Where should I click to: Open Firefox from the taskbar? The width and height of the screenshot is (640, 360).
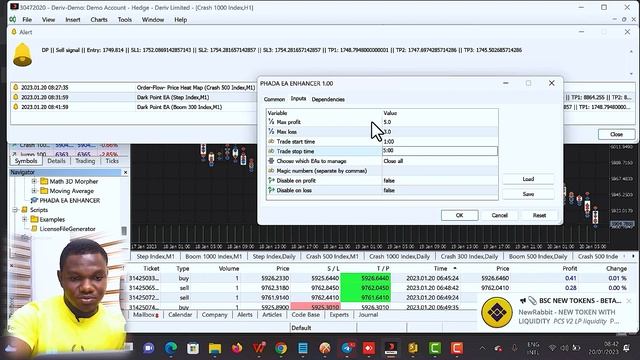(237, 348)
